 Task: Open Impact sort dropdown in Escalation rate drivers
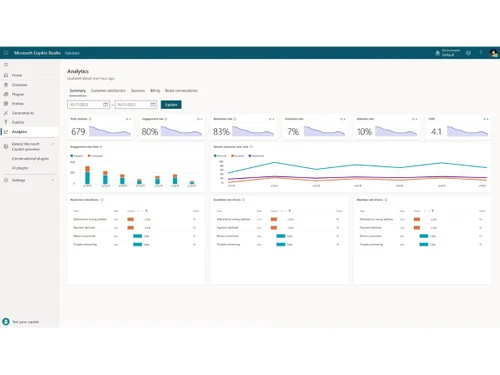(282, 211)
